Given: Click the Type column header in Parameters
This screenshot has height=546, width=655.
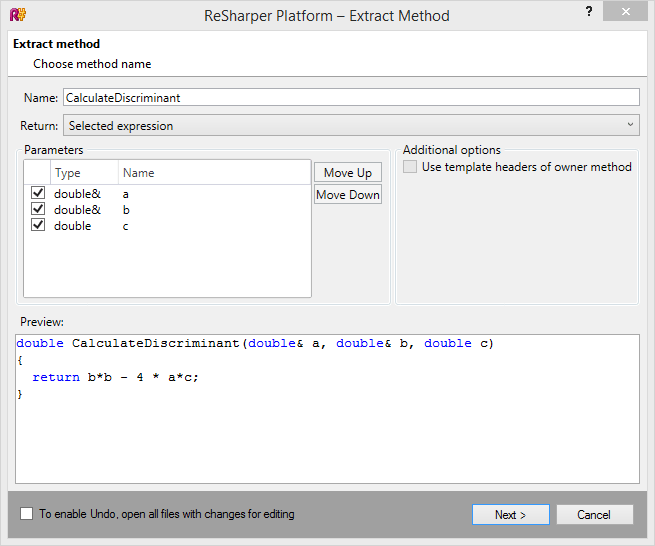Looking at the screenshot, I should (x=85, y=173).
